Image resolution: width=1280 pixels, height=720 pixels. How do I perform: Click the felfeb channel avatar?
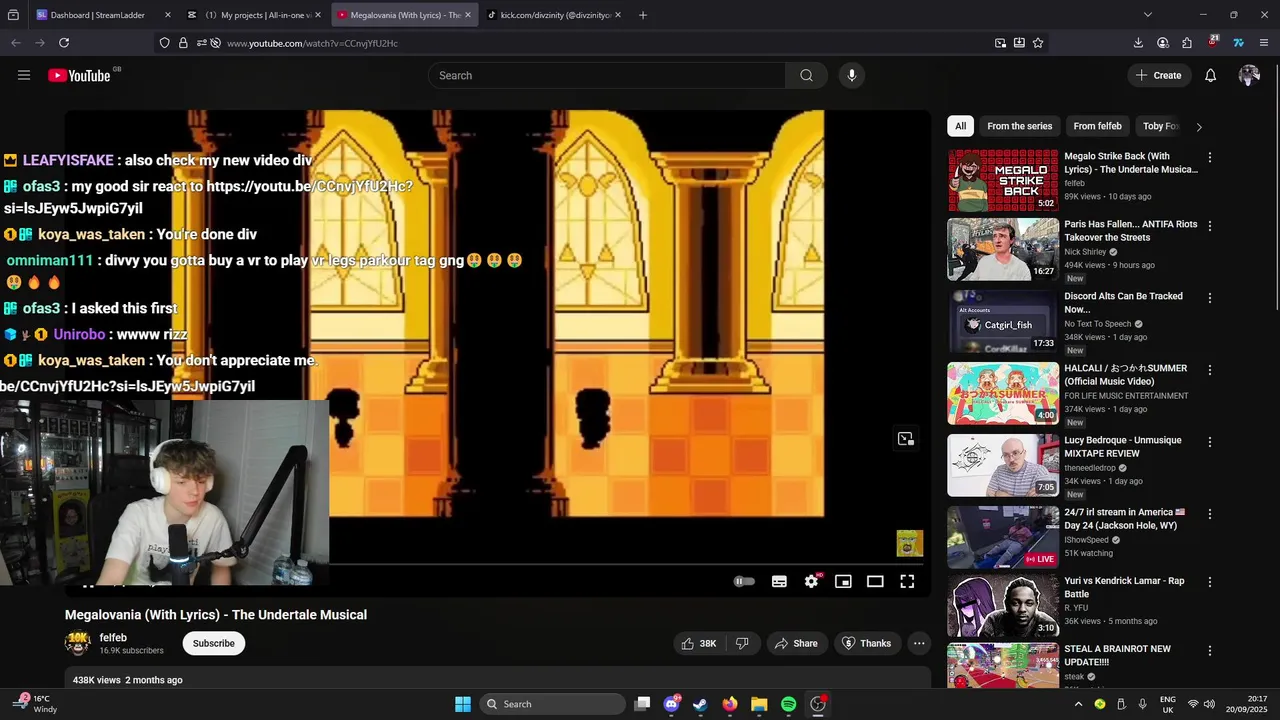coord(78,643)
